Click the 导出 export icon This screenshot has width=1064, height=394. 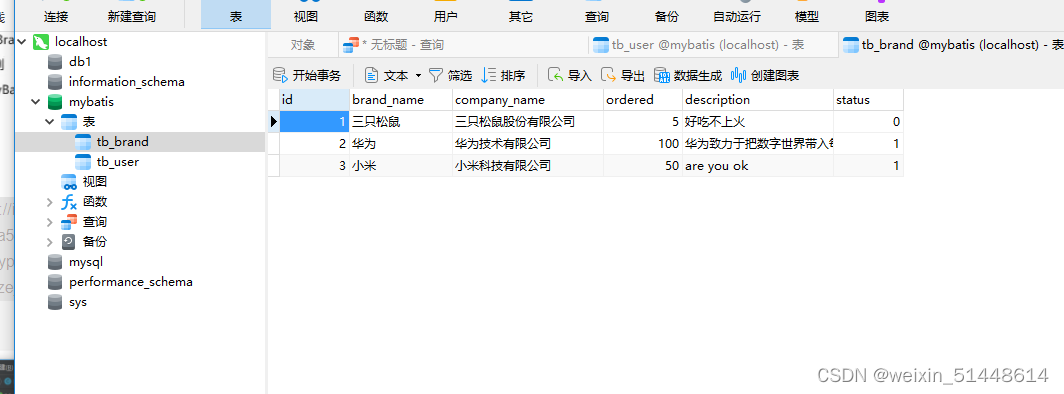(609, 75)
